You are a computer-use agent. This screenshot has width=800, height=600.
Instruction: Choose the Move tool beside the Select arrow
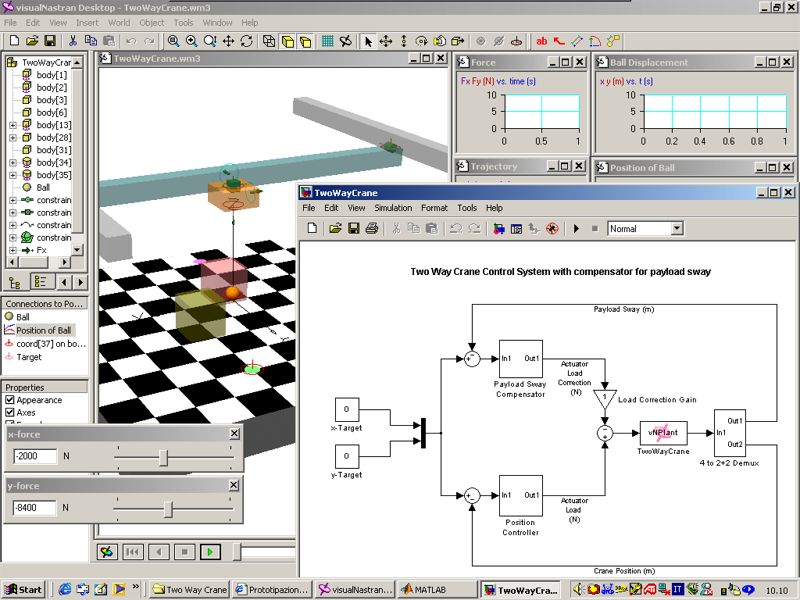[x=386, y=41]
